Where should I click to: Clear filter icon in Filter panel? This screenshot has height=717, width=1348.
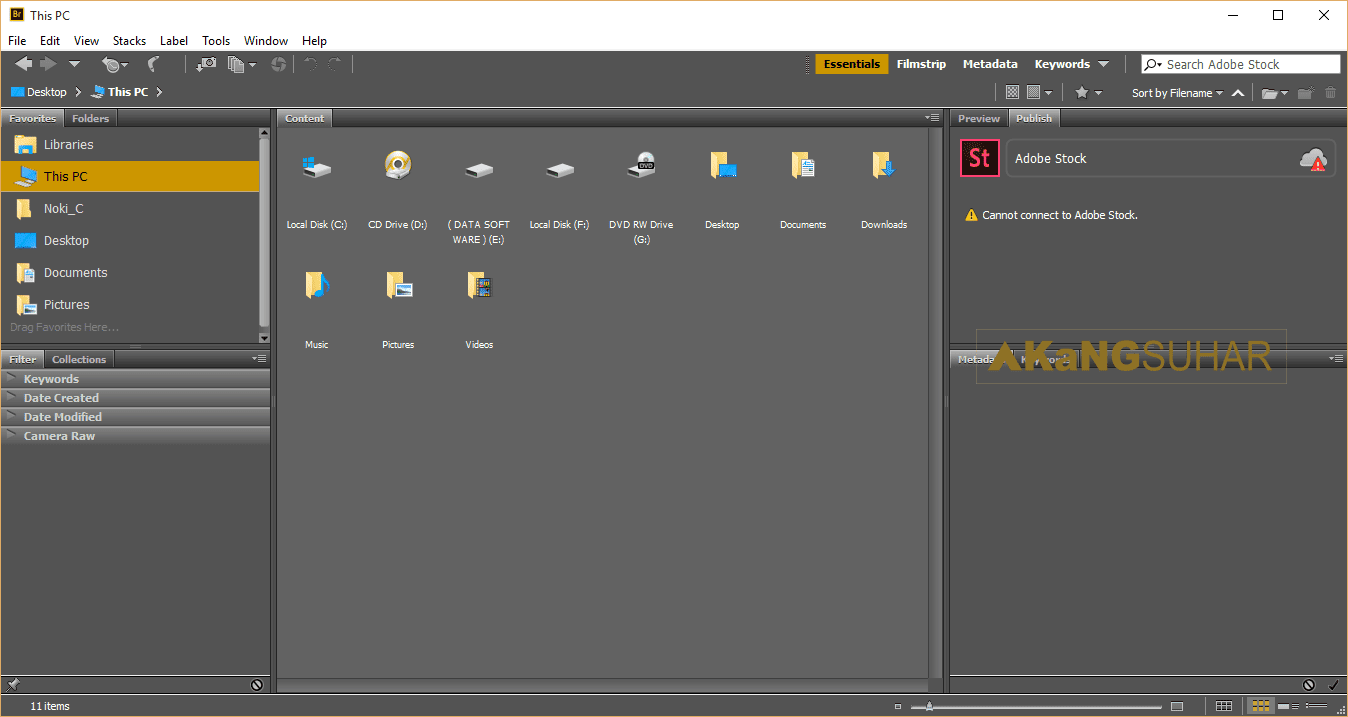pos(257,685)
